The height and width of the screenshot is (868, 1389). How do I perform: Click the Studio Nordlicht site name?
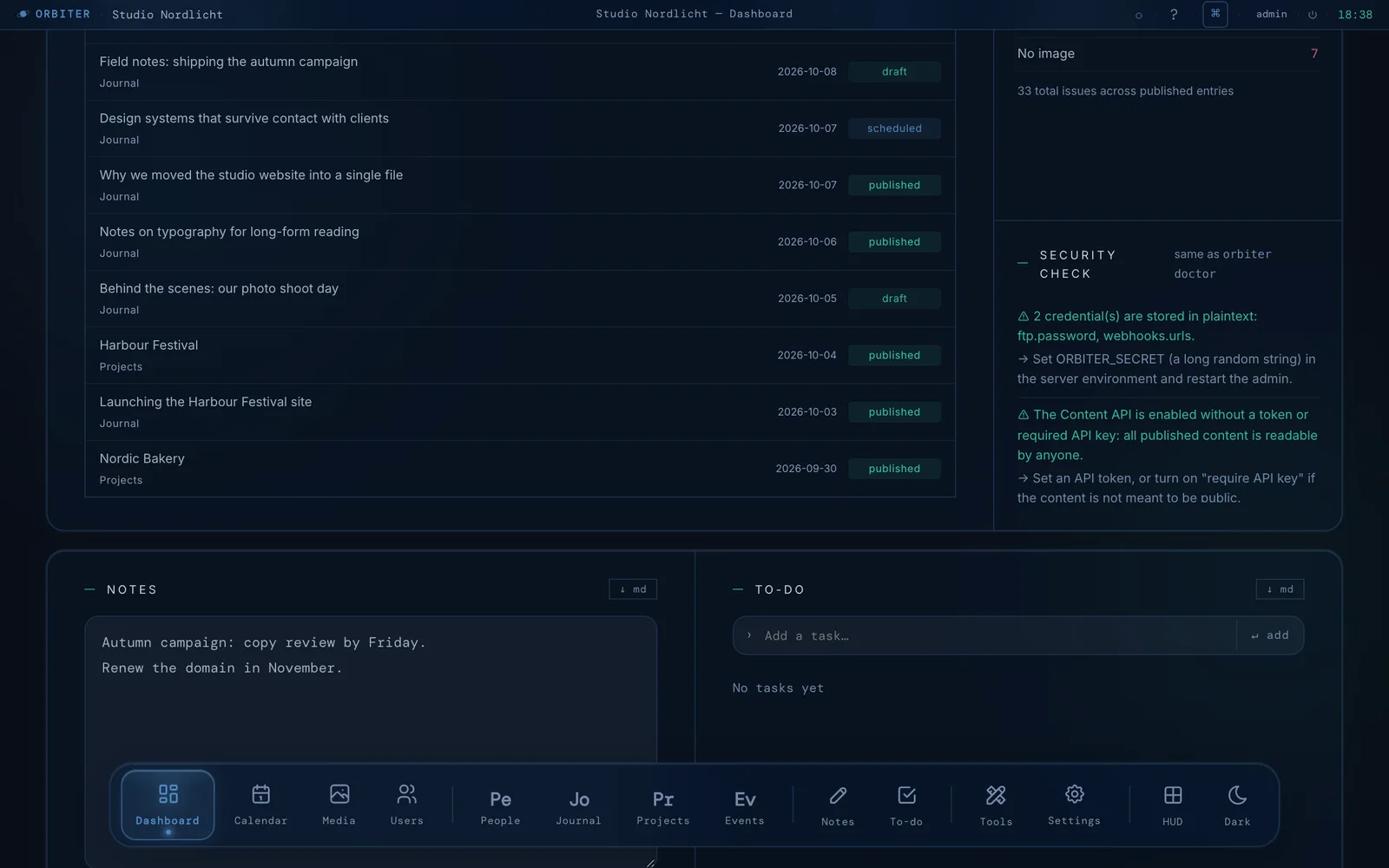pyautogui.click(x=168, y=15)
